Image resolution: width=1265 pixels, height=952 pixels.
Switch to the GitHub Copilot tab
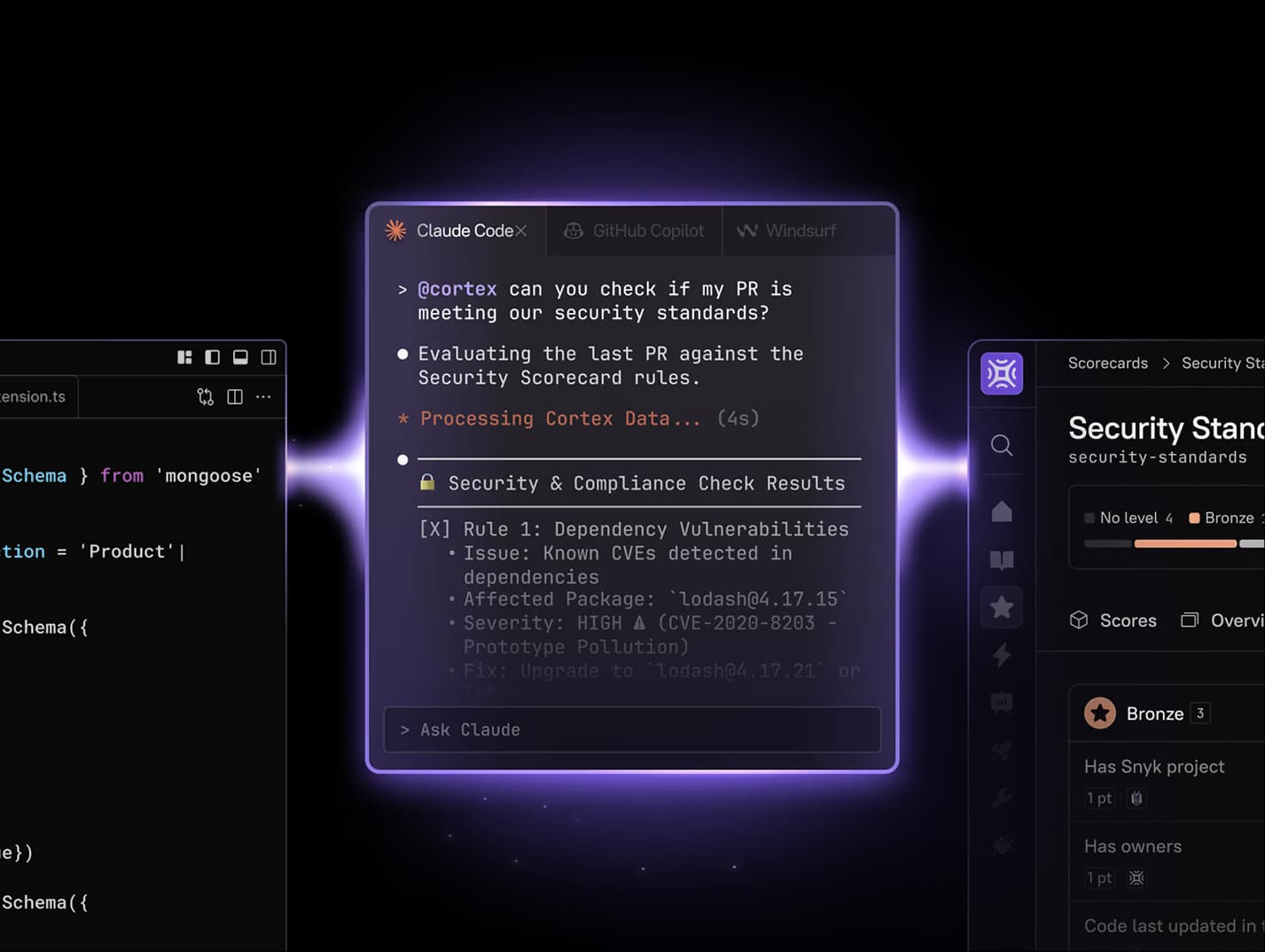pyautogui.click(x=635, y=230)
